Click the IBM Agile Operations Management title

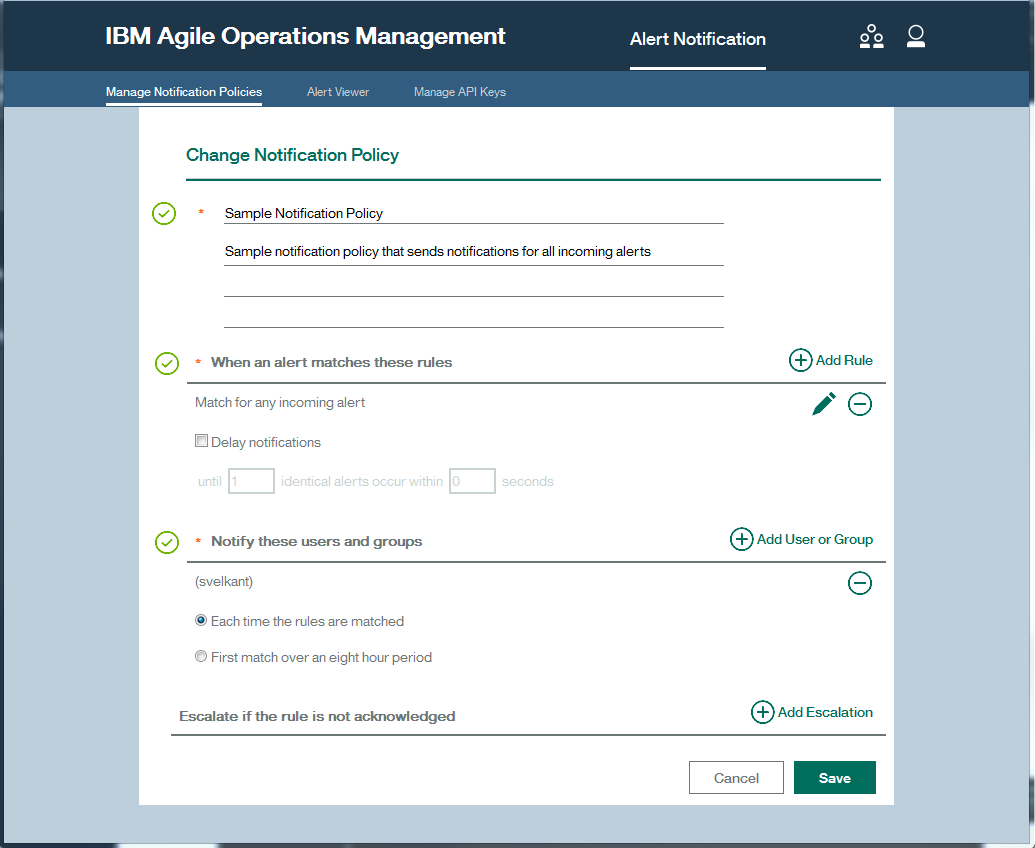click(306, 36)
